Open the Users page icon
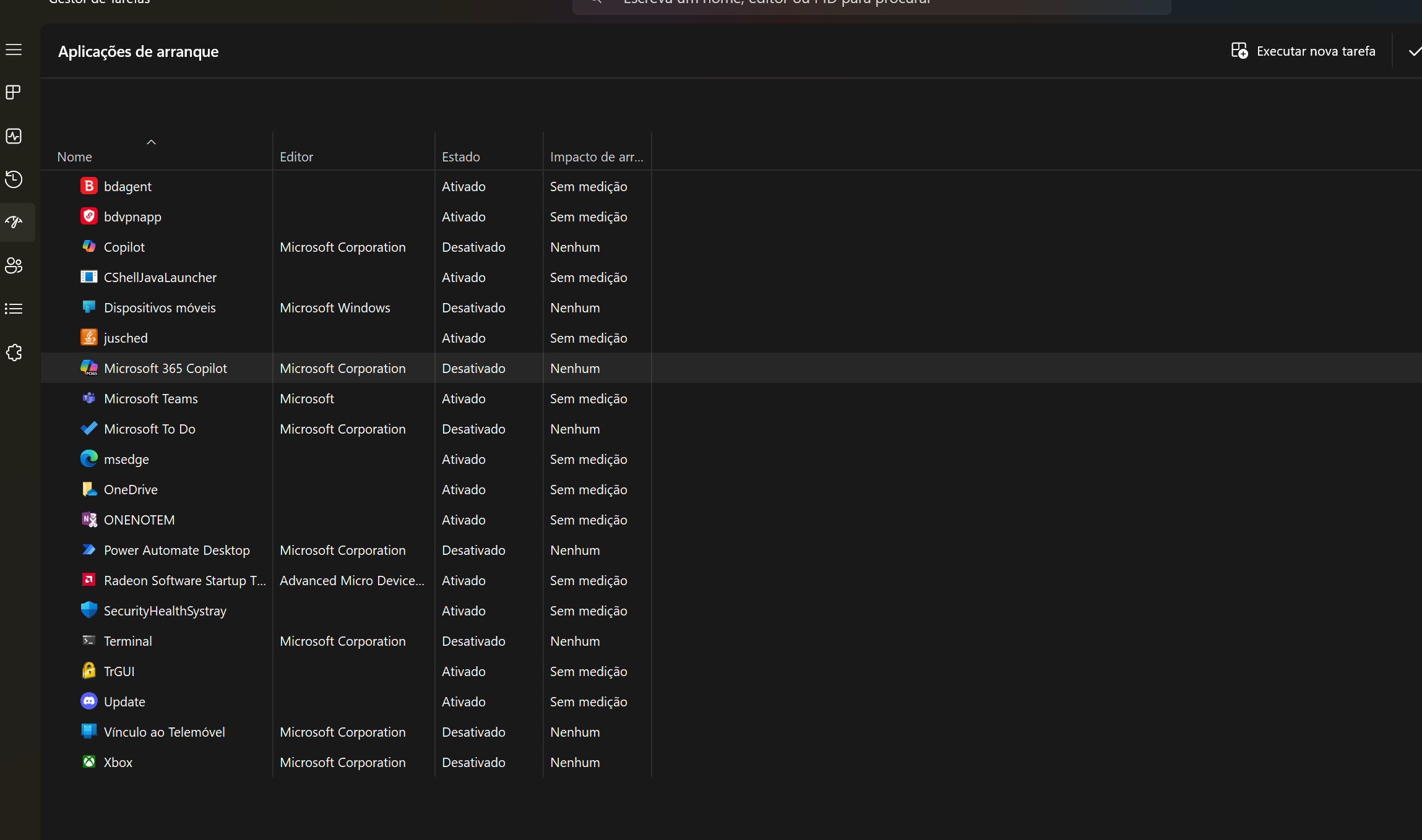Image resolution: width=1422 pixels, height=840 pixels. pyautogui.click(x=14, y=265)
